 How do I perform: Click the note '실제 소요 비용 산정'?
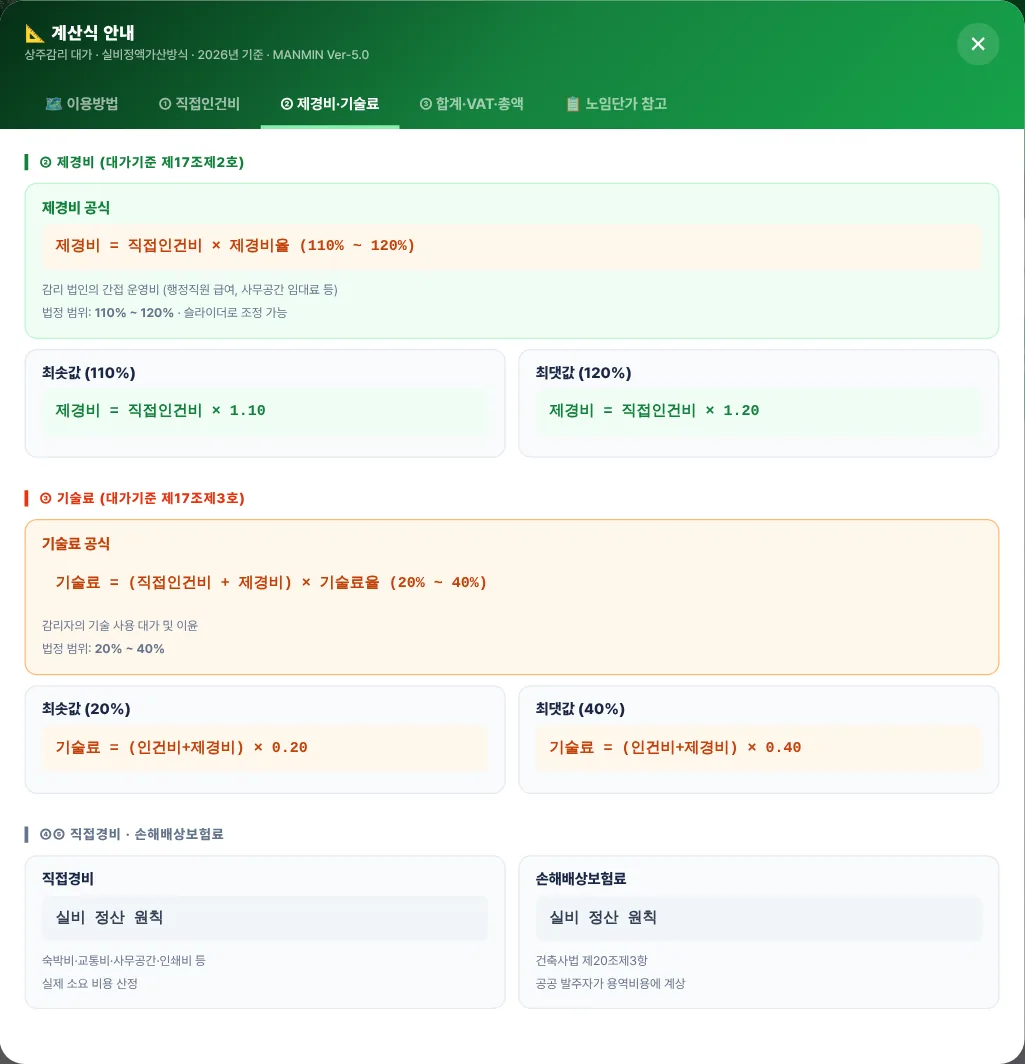click(x=90, y=984)
